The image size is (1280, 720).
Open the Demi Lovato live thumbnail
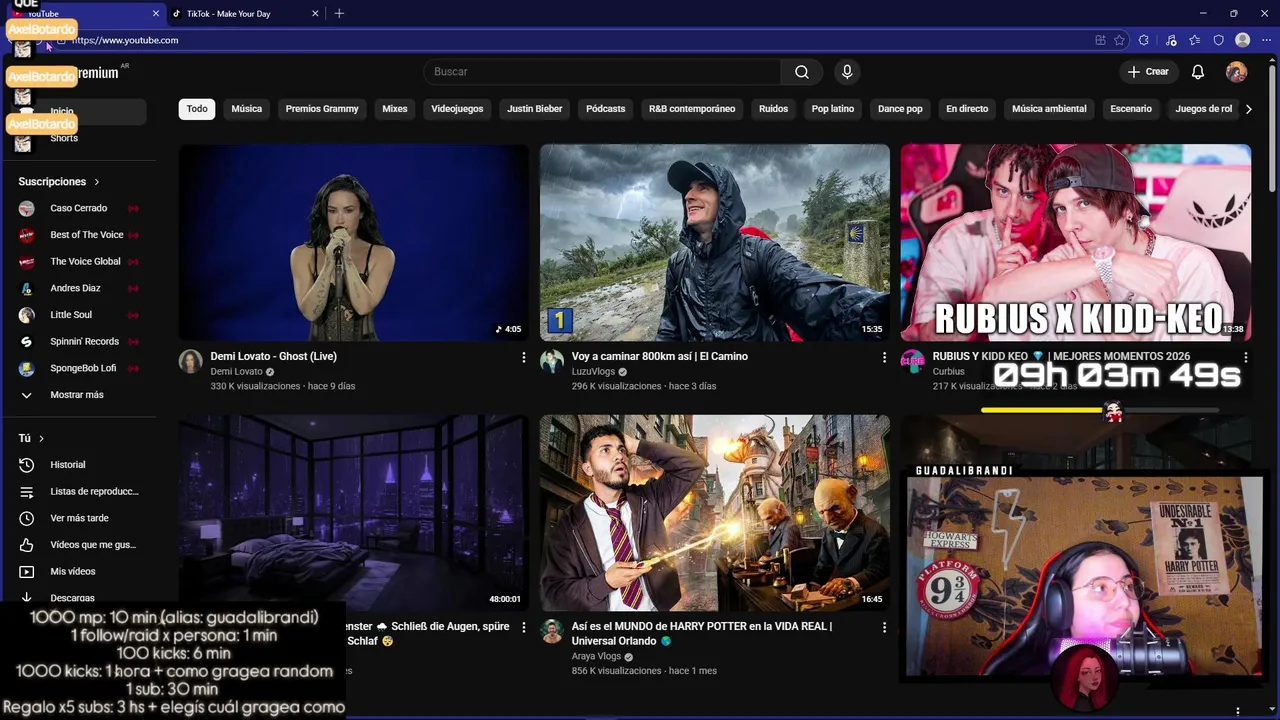click(354, 242)
